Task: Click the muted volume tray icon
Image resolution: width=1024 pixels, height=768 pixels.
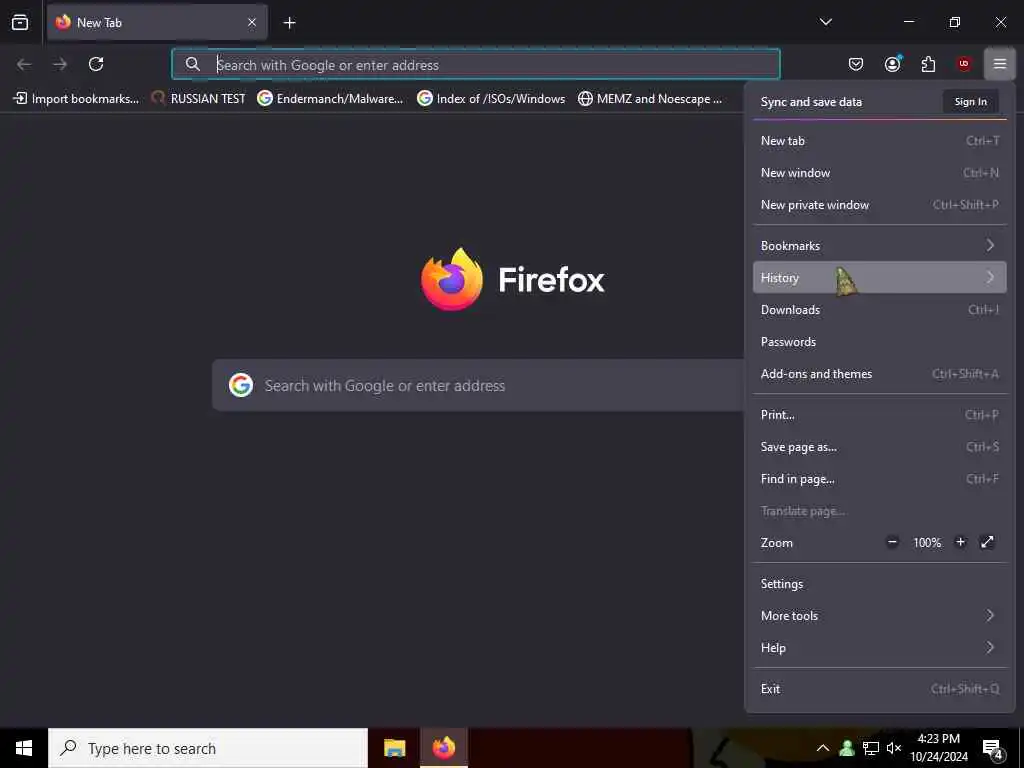Action: tap(894, 748)
